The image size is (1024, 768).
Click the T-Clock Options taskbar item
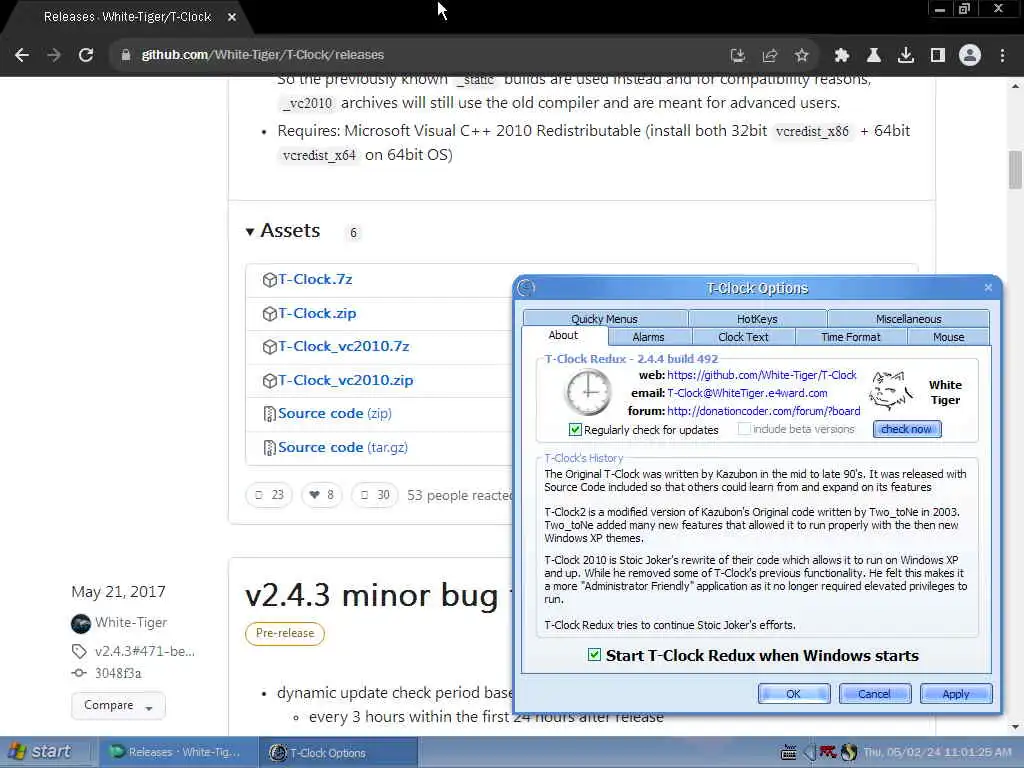[338, 752]
